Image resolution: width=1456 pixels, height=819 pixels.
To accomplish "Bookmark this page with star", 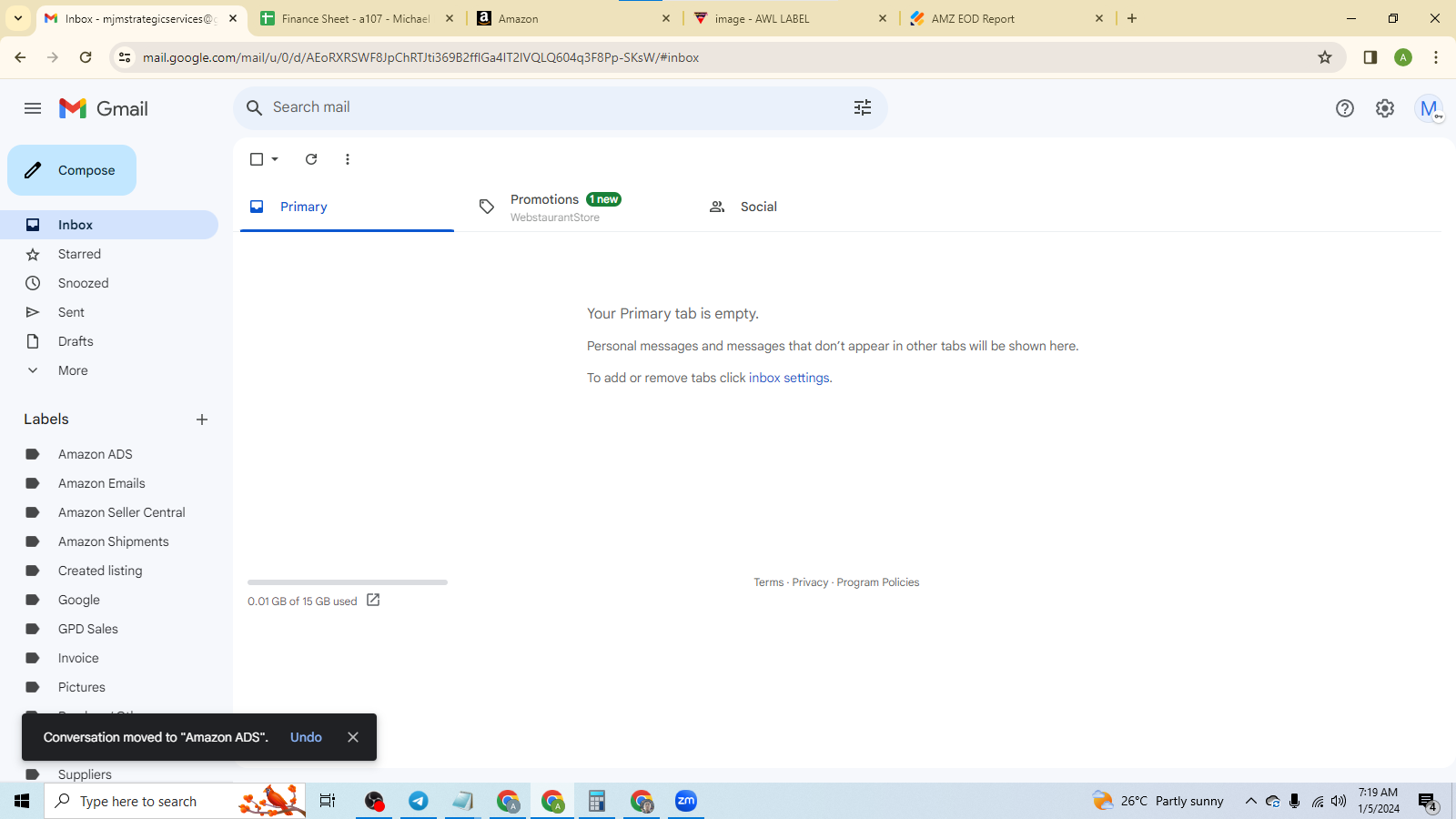I will [x=1325, y=57].
